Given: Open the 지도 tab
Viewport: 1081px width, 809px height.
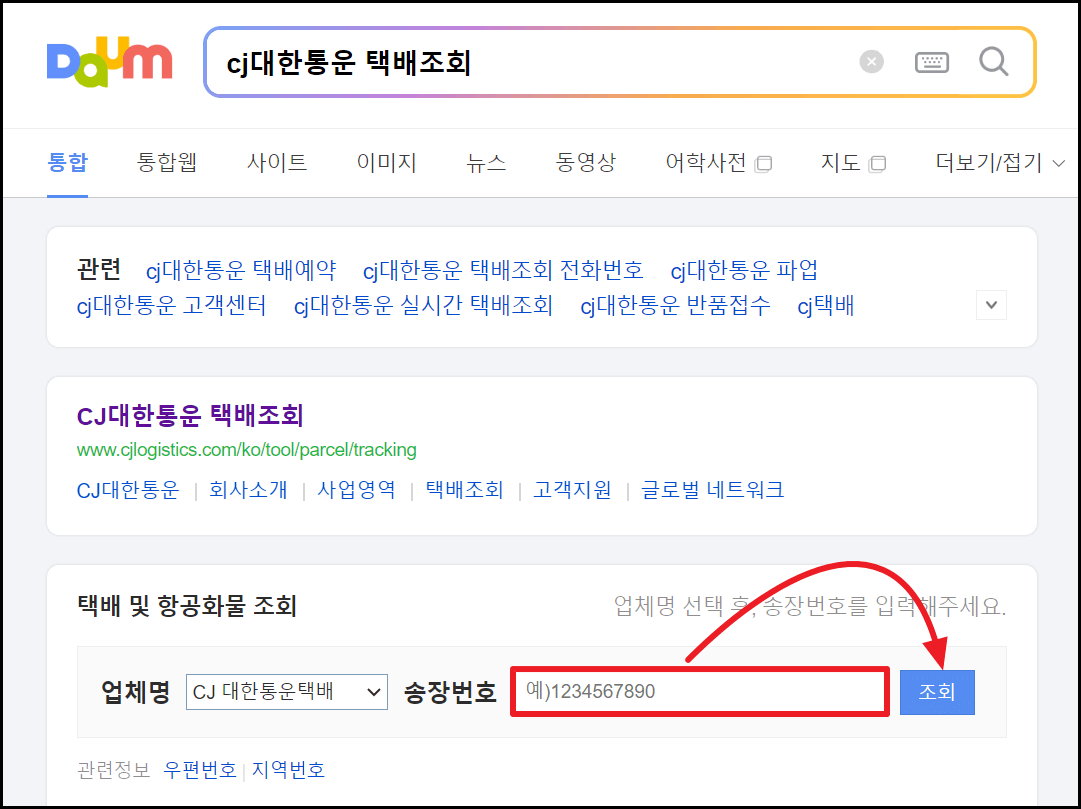Looking at the screenshot, I should (853, 163).
